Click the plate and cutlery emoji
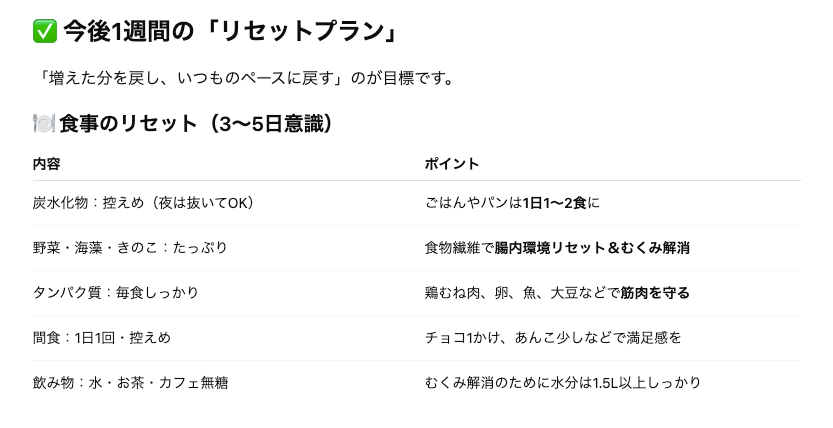This screenshot has width=833, height=428. coord(44,123)
